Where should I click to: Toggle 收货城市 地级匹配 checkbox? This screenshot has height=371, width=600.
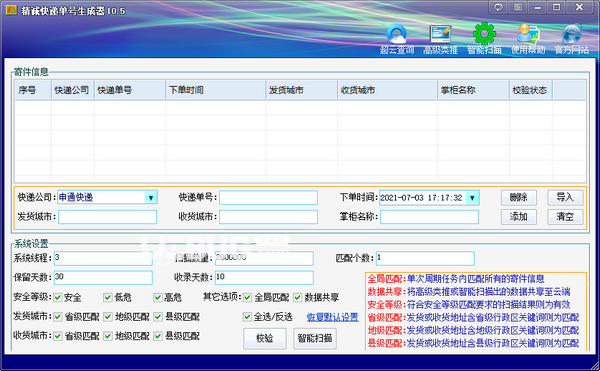pyautogui.click(x=108, y=336)
